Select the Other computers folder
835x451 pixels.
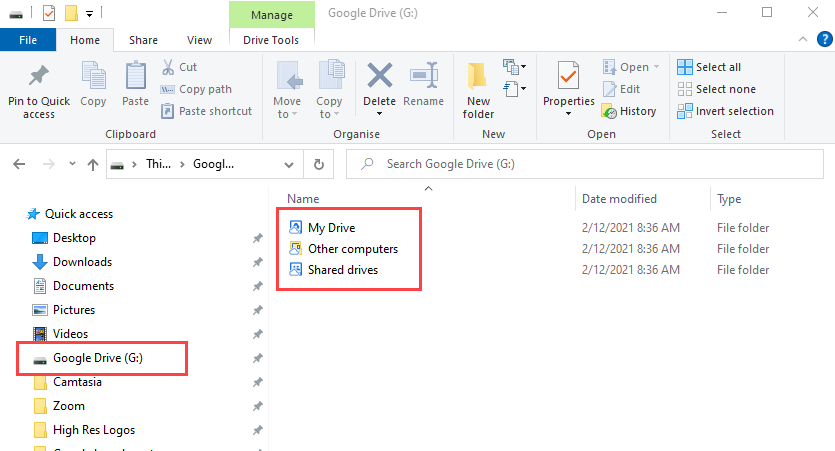click(343, 249)
